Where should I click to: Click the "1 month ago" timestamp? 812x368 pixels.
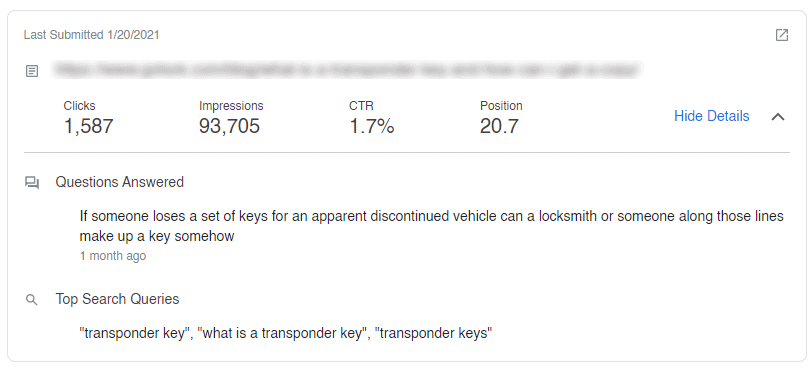(113, 256)
